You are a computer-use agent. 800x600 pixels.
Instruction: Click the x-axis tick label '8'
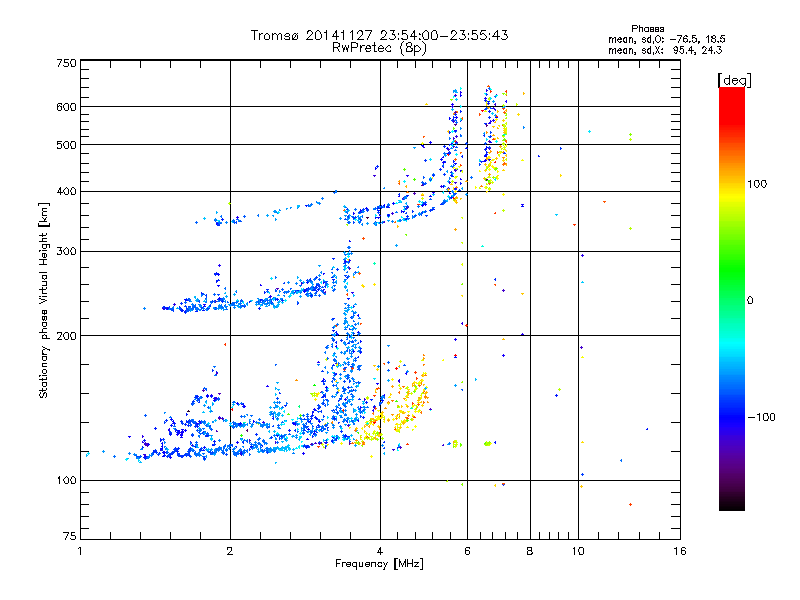click(530, 551)
